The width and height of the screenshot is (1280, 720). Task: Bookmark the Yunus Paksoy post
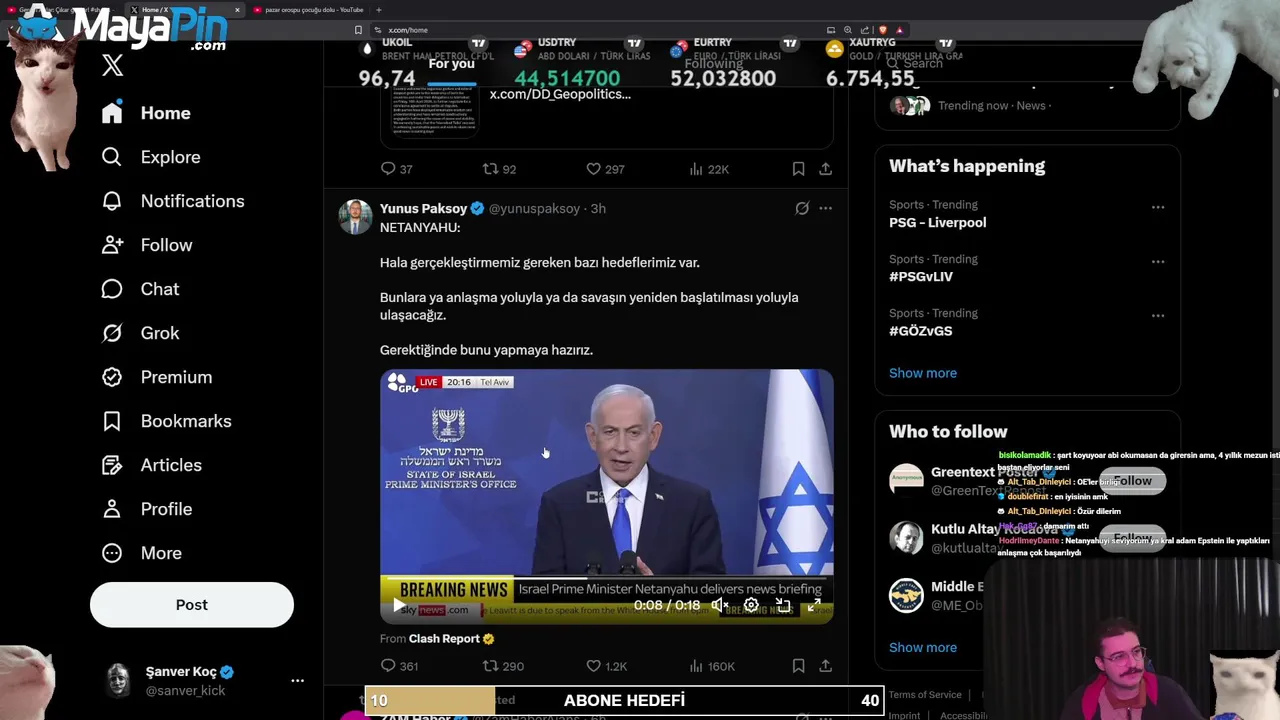click(798, 666)
